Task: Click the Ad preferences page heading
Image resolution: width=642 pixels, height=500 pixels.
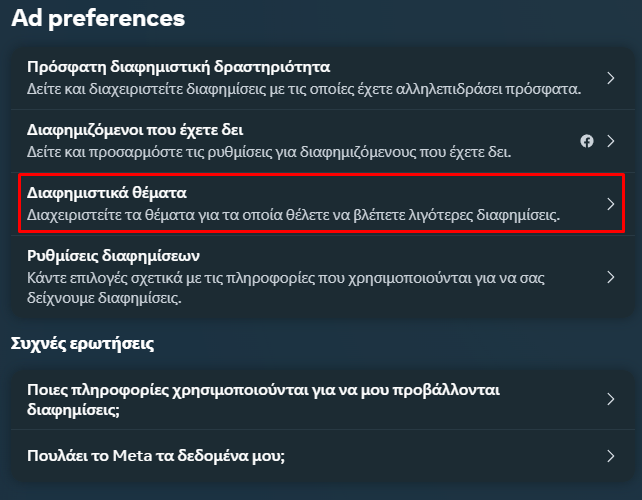Action: click(98, 18)
